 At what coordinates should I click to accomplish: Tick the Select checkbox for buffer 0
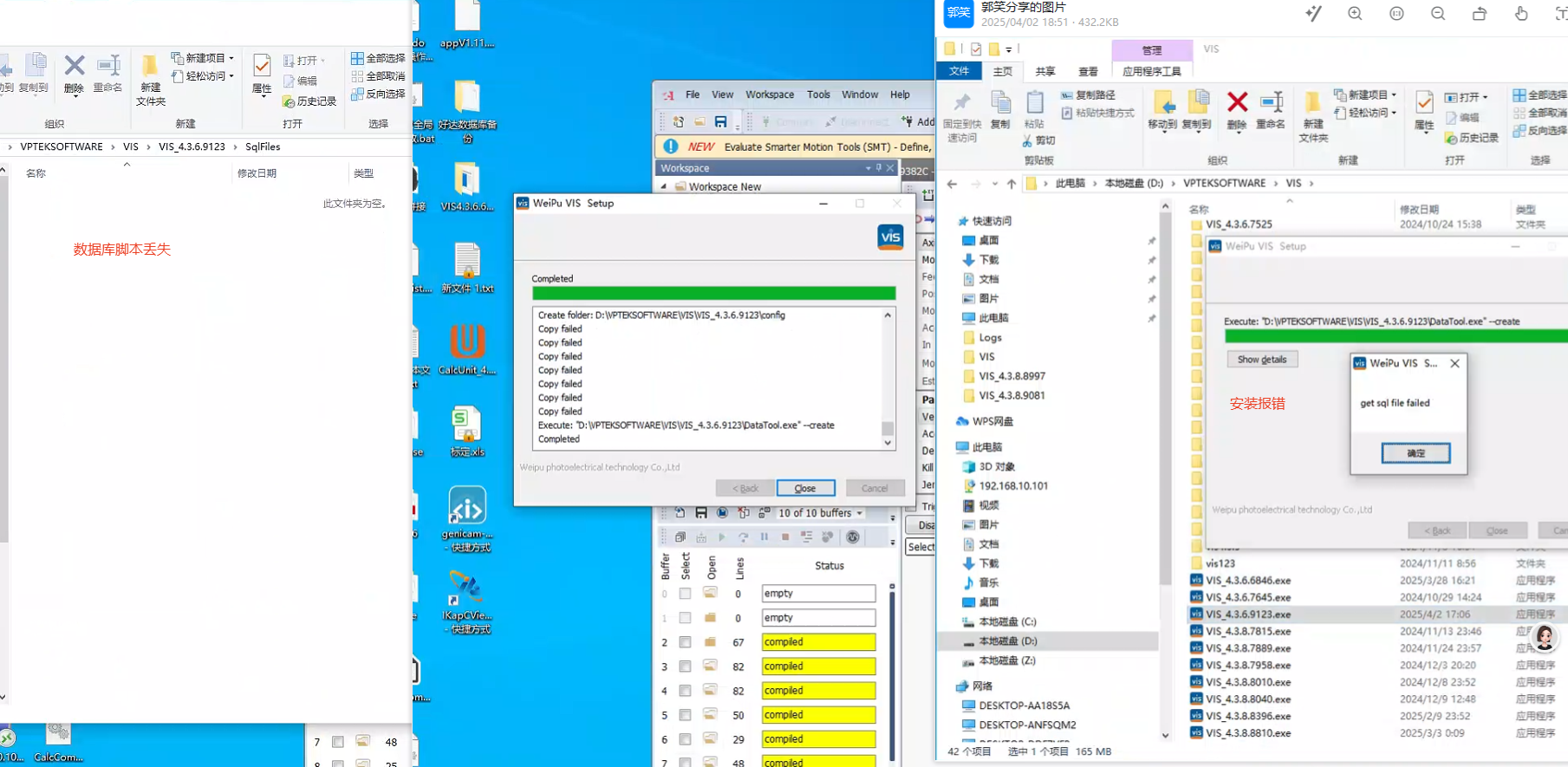[685, 594]
